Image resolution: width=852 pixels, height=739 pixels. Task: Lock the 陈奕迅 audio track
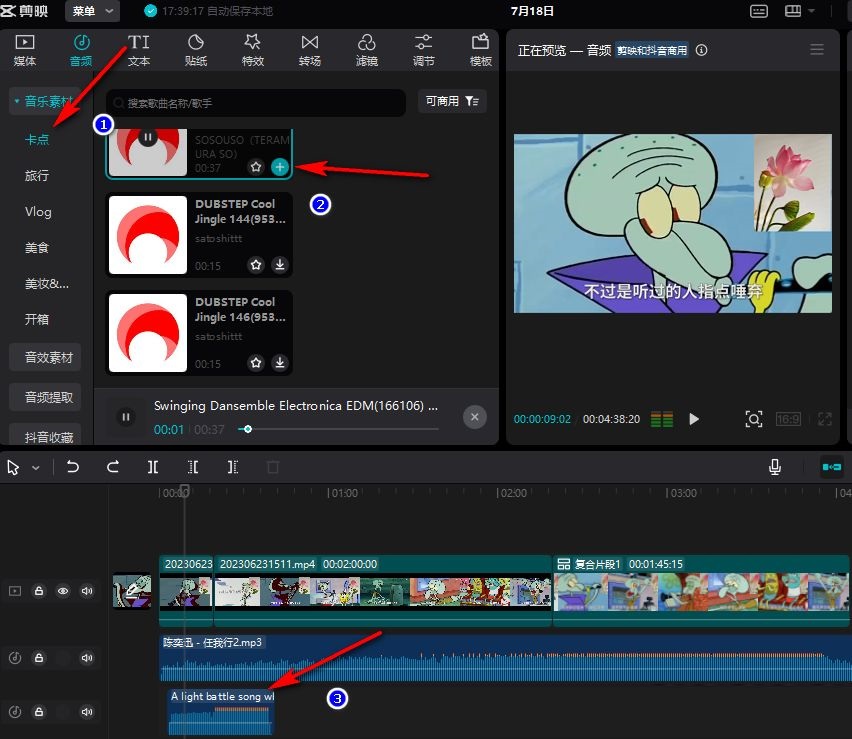[39, 658]
